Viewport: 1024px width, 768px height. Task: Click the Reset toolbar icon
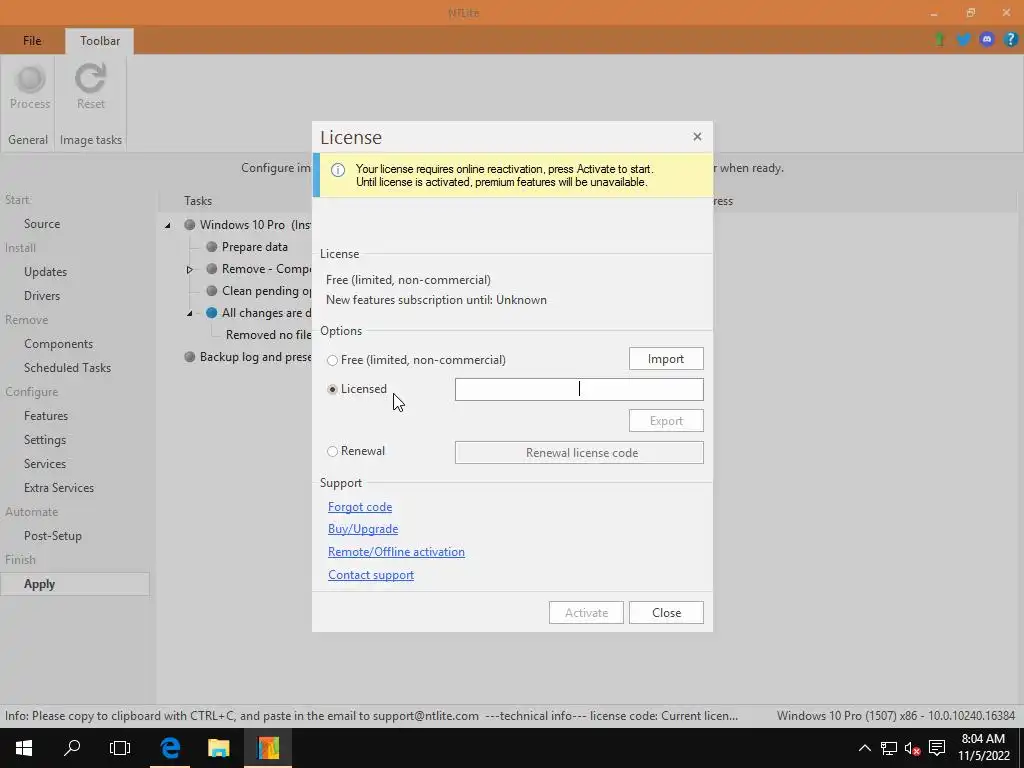click(90, 79)
